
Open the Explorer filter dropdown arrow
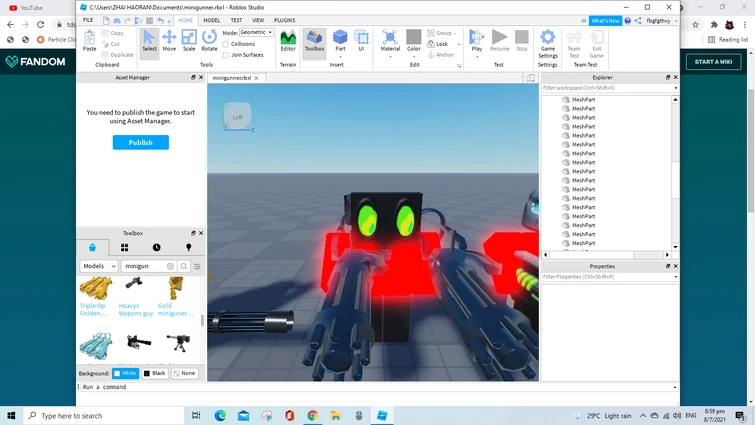point(675,88)
